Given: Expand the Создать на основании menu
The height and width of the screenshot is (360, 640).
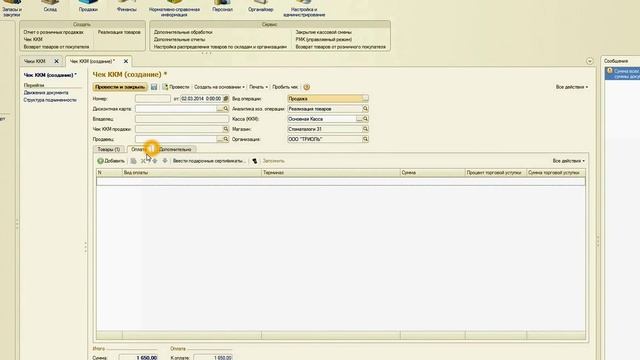Looking at the screenshot, I should [x=219, y=87].
